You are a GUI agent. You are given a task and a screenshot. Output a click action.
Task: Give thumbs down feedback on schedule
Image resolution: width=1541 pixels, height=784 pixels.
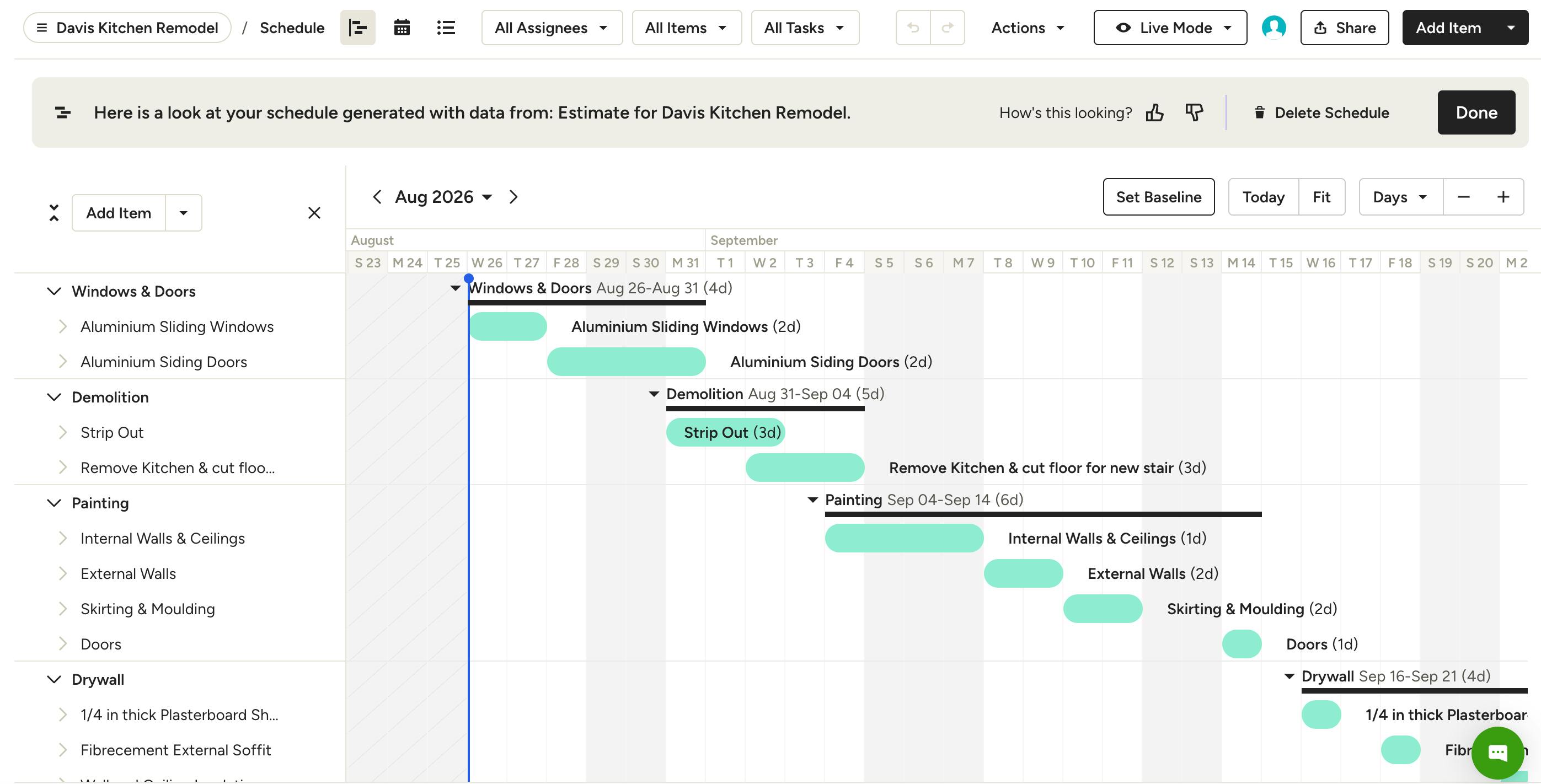[1194, 112]
